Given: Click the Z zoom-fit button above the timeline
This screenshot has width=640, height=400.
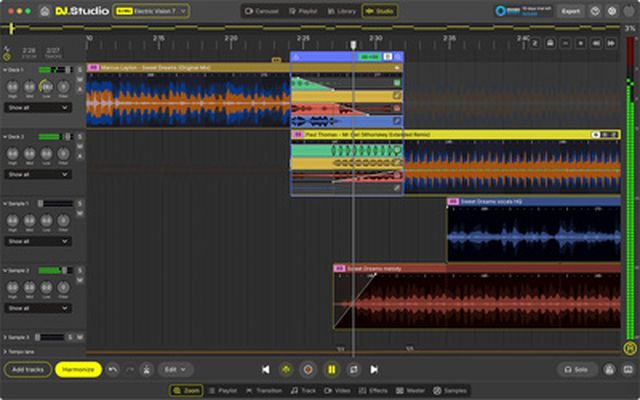Looking at the screenshot, I should (x=535, y=43).
